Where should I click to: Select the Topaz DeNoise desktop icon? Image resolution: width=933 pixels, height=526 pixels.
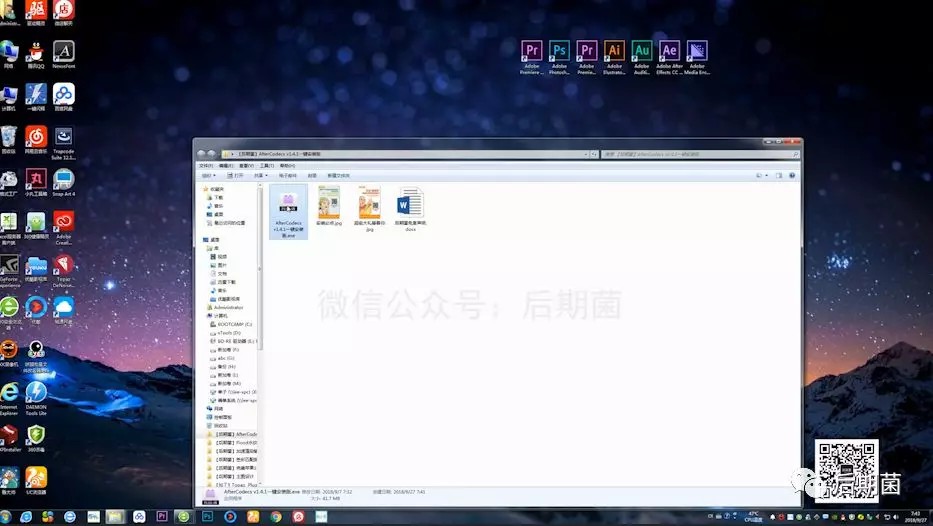pos(64,271)
